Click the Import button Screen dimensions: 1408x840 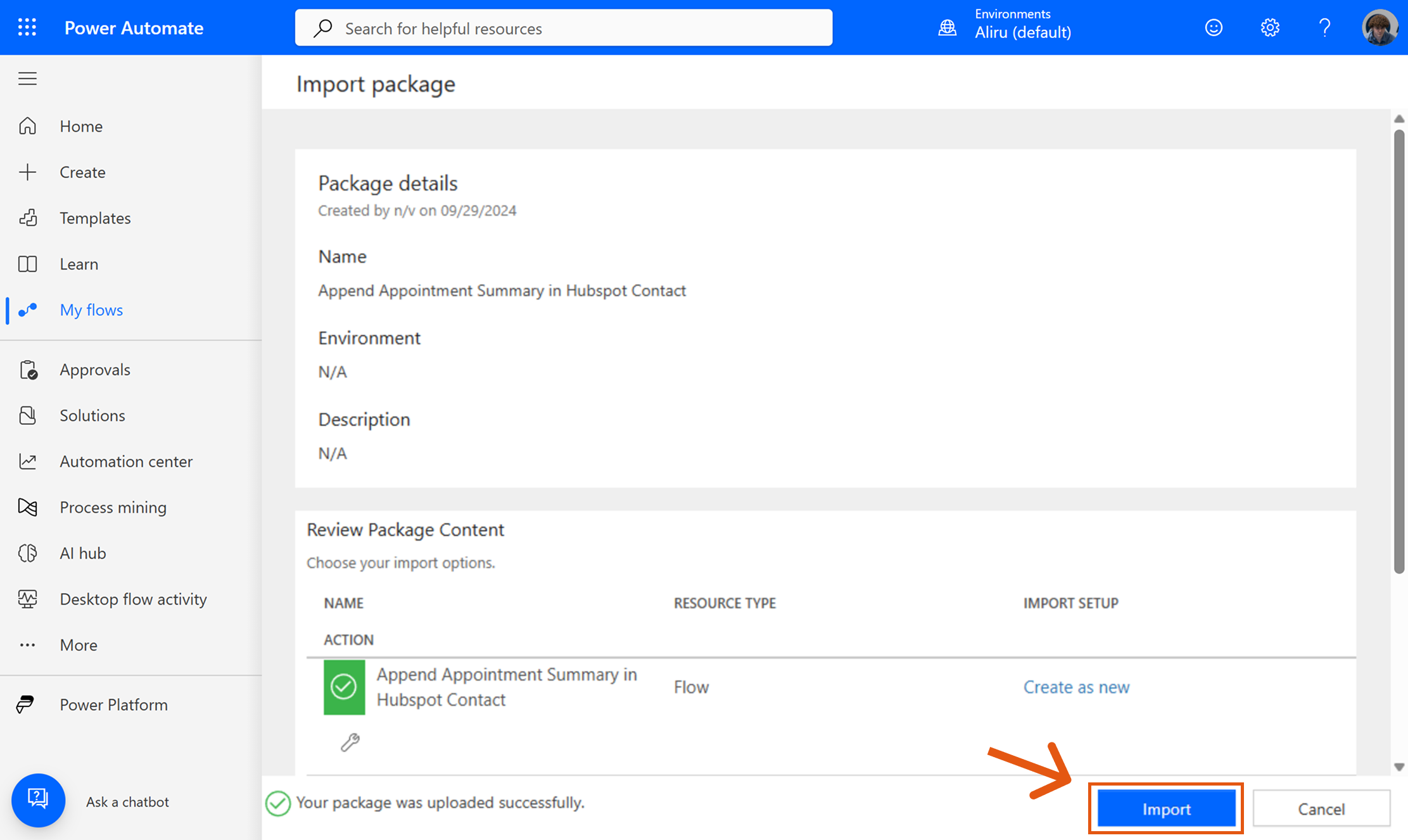(1166, 809)
